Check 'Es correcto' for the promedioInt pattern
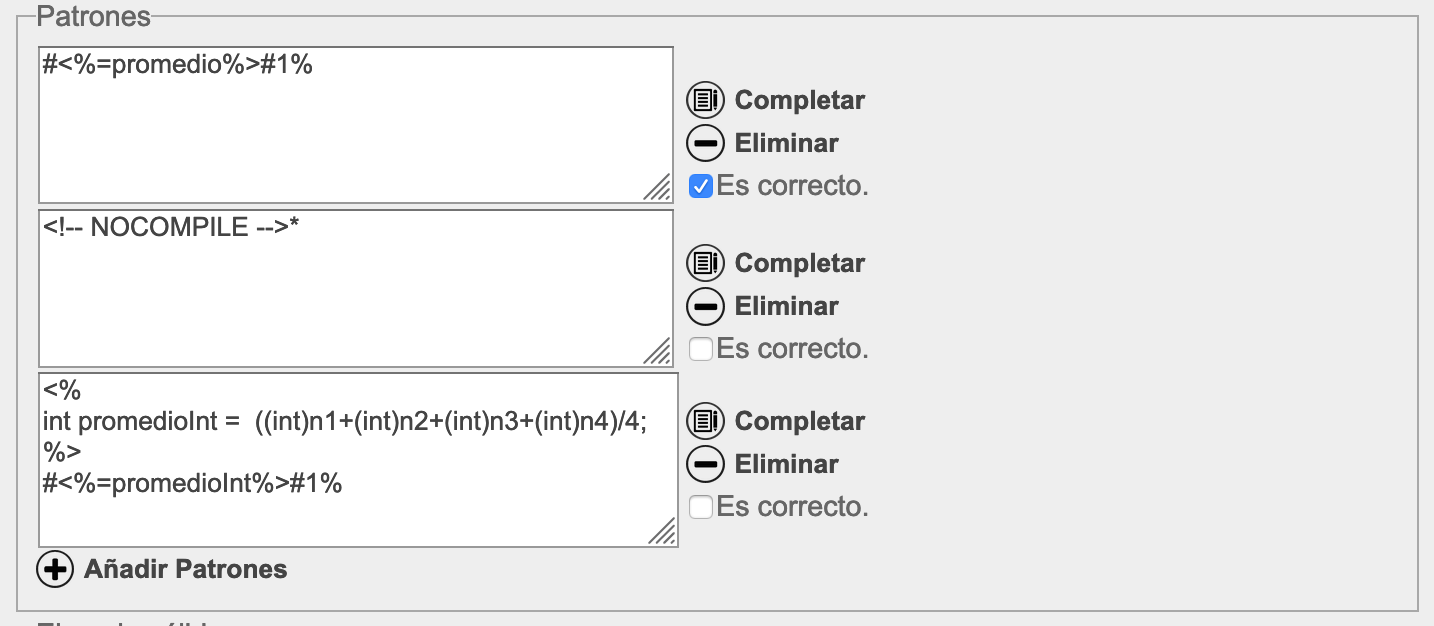Viewport: 1434px width, 626px height. (x=702, y=507)
